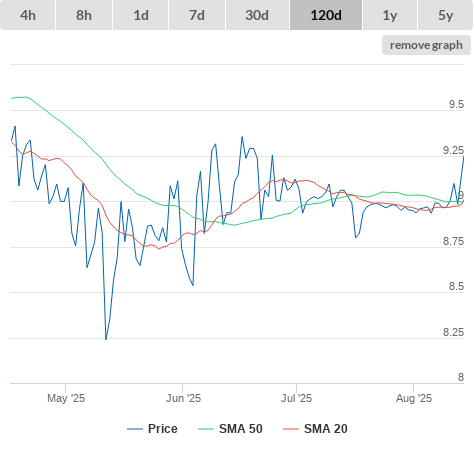The height and width of the screenshot is (455, 474).
Task: Click the active 120d range tab
Action: pyautogui.click(x=326, y=15)
